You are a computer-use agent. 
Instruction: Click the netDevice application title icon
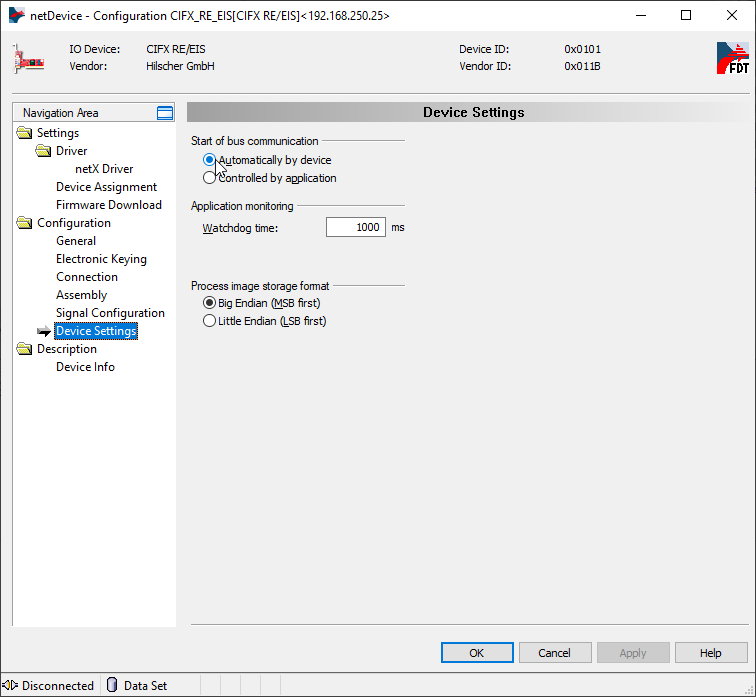click(15, 15)
